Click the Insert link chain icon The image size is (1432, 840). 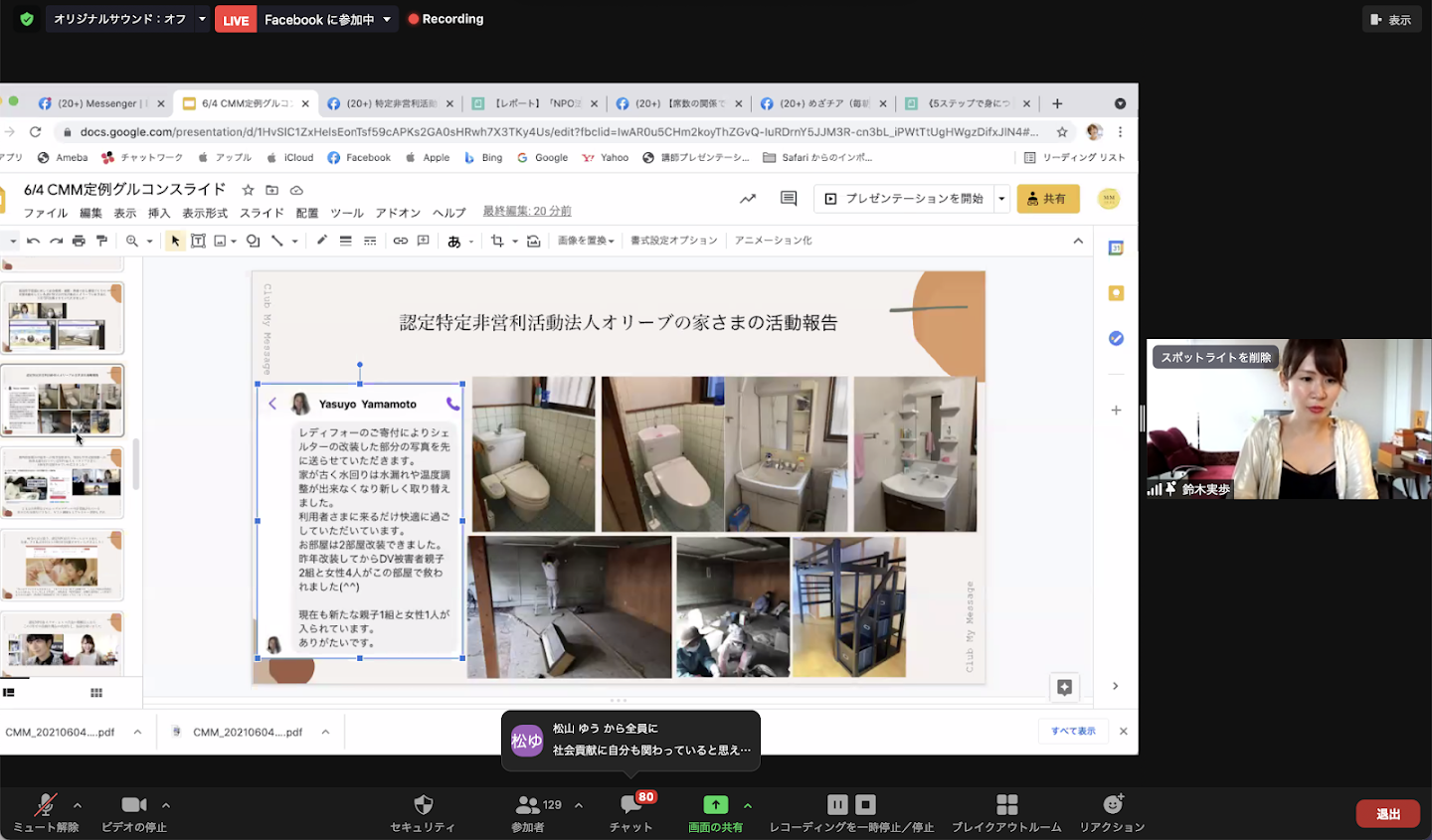400,241
